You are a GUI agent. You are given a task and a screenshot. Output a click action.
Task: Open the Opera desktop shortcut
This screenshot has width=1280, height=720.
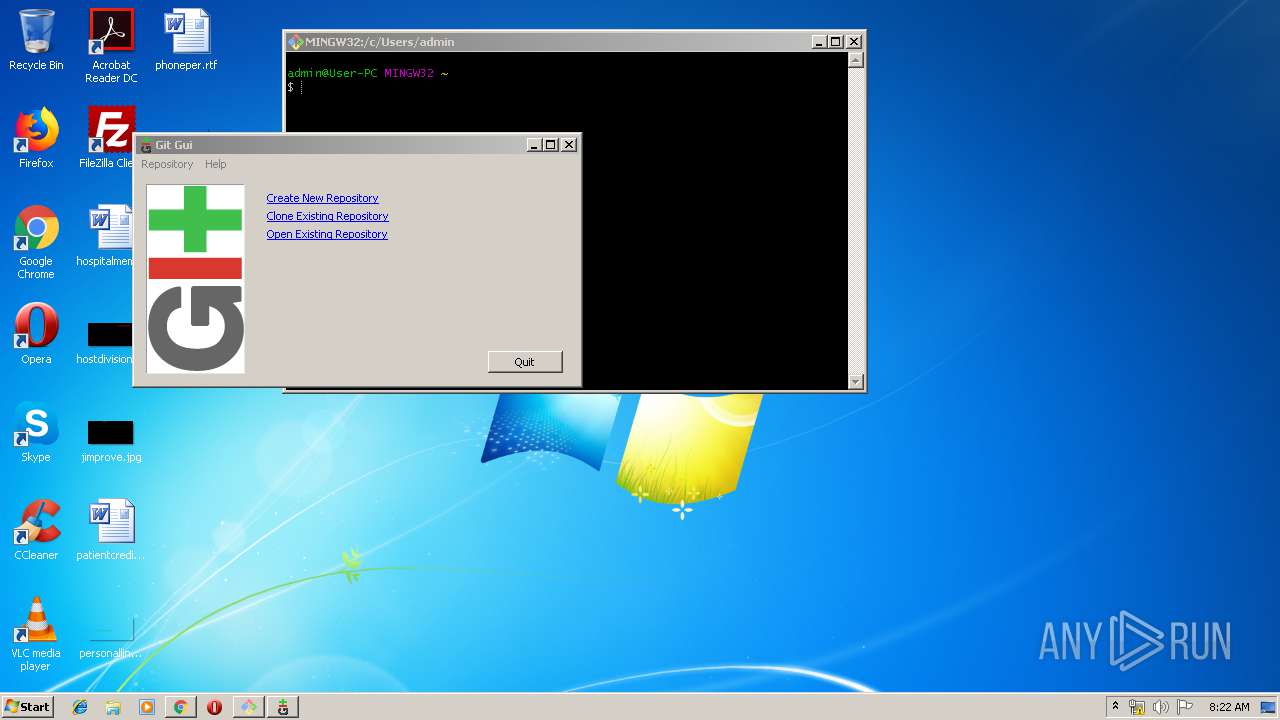[36, 334]
